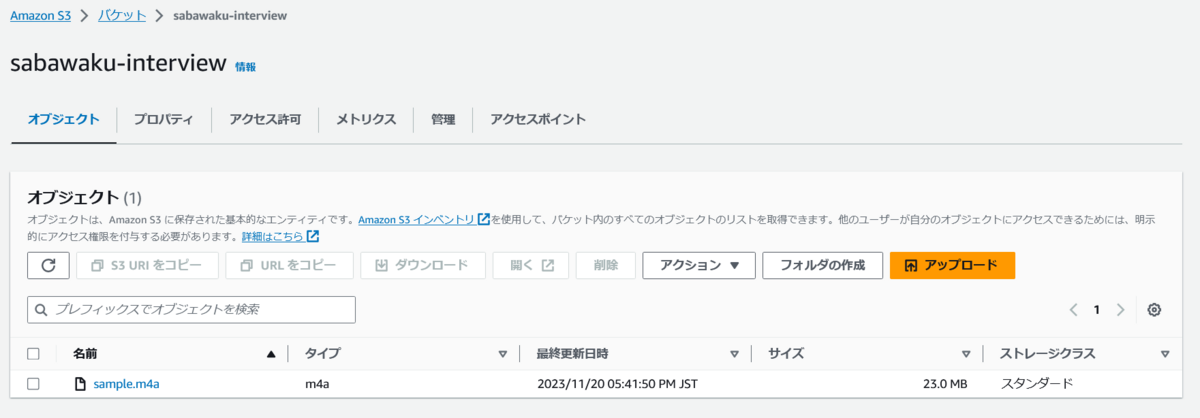Go to next page arrow

click(x=1121, y=310)
